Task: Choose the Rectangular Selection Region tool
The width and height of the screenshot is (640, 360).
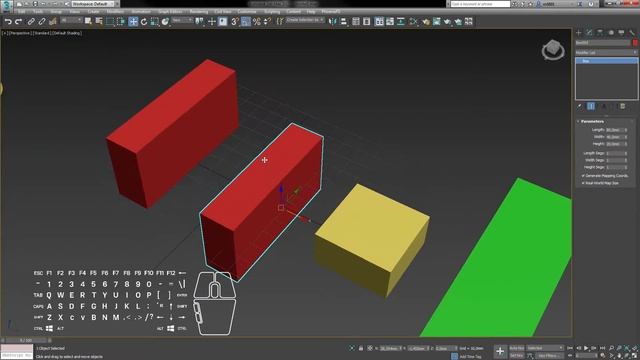Action: 110,22
